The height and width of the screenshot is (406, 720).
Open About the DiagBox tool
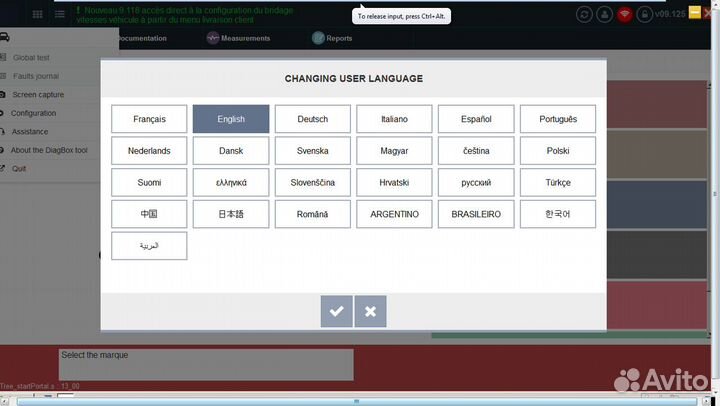tap(49, 150)
